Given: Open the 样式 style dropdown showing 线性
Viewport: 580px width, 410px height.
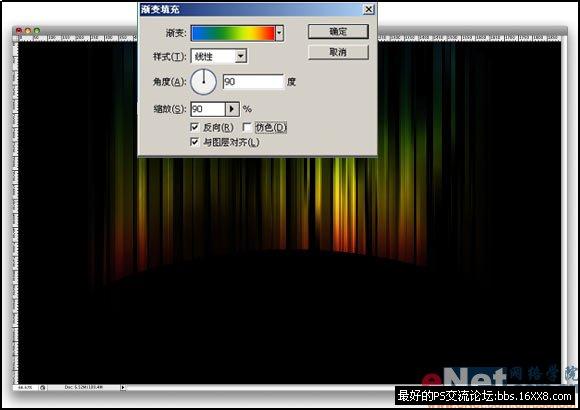Looking at the screenshot, I should coord(219,56).
